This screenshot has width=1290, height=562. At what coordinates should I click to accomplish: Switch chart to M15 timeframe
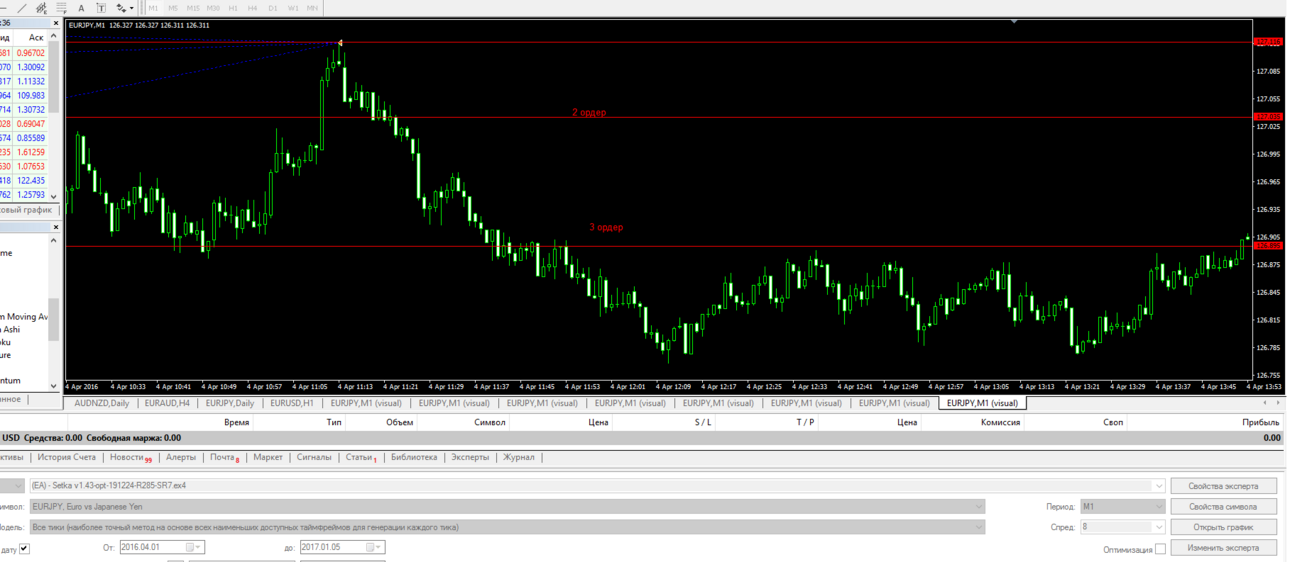pos(193,8)
